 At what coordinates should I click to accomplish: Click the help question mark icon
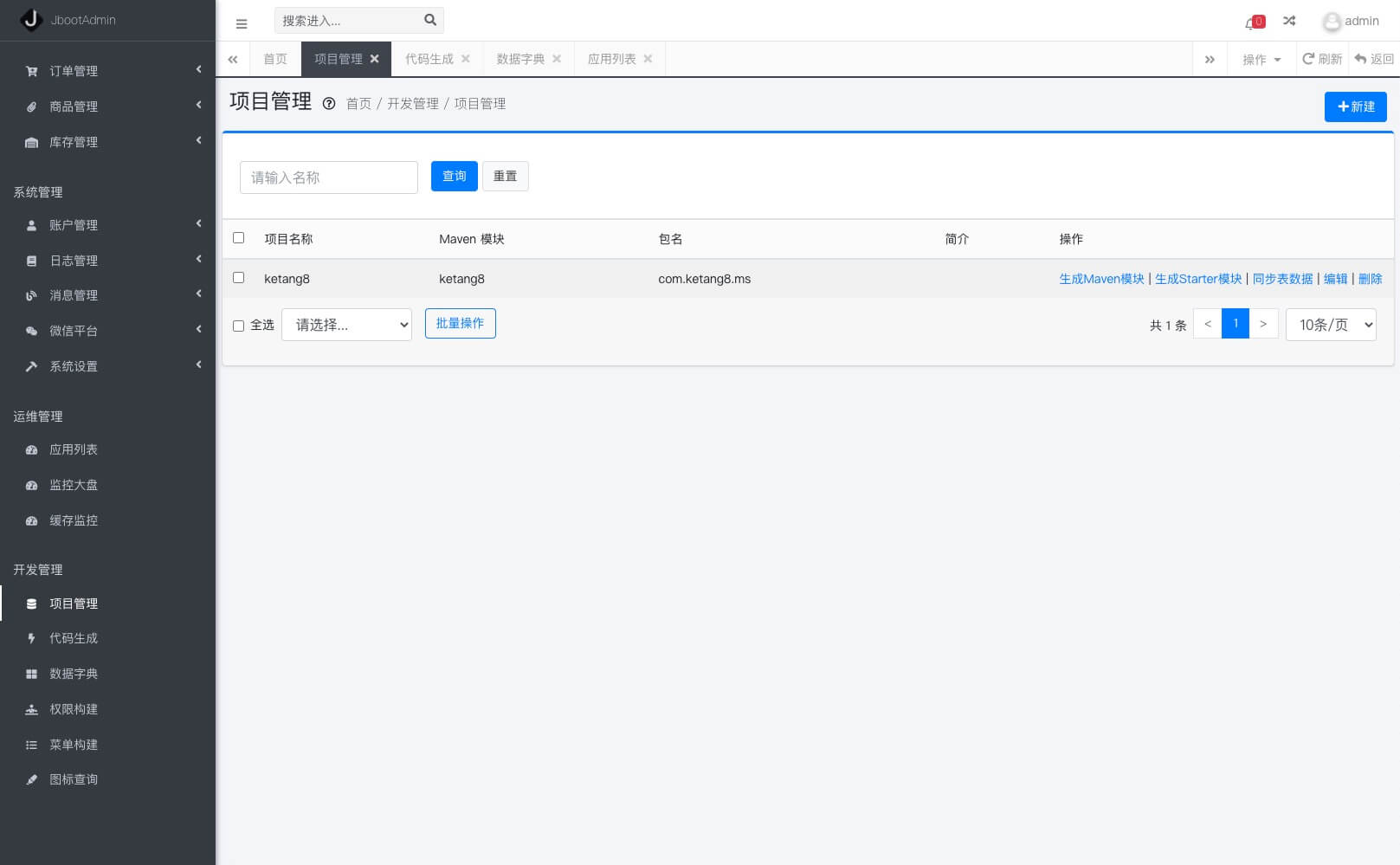click(329, 104)
